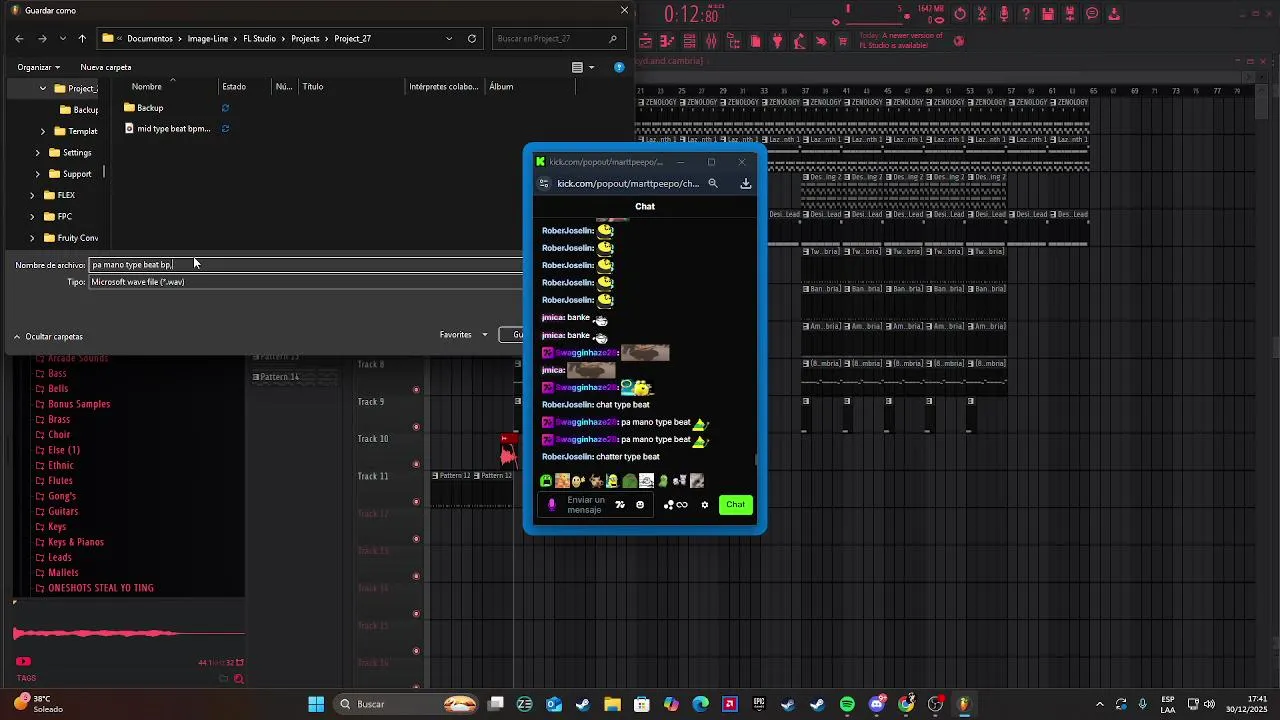1280x720 pixels.
Task: Refresh the folder in the save dialog
Action: tap(472, 38)
